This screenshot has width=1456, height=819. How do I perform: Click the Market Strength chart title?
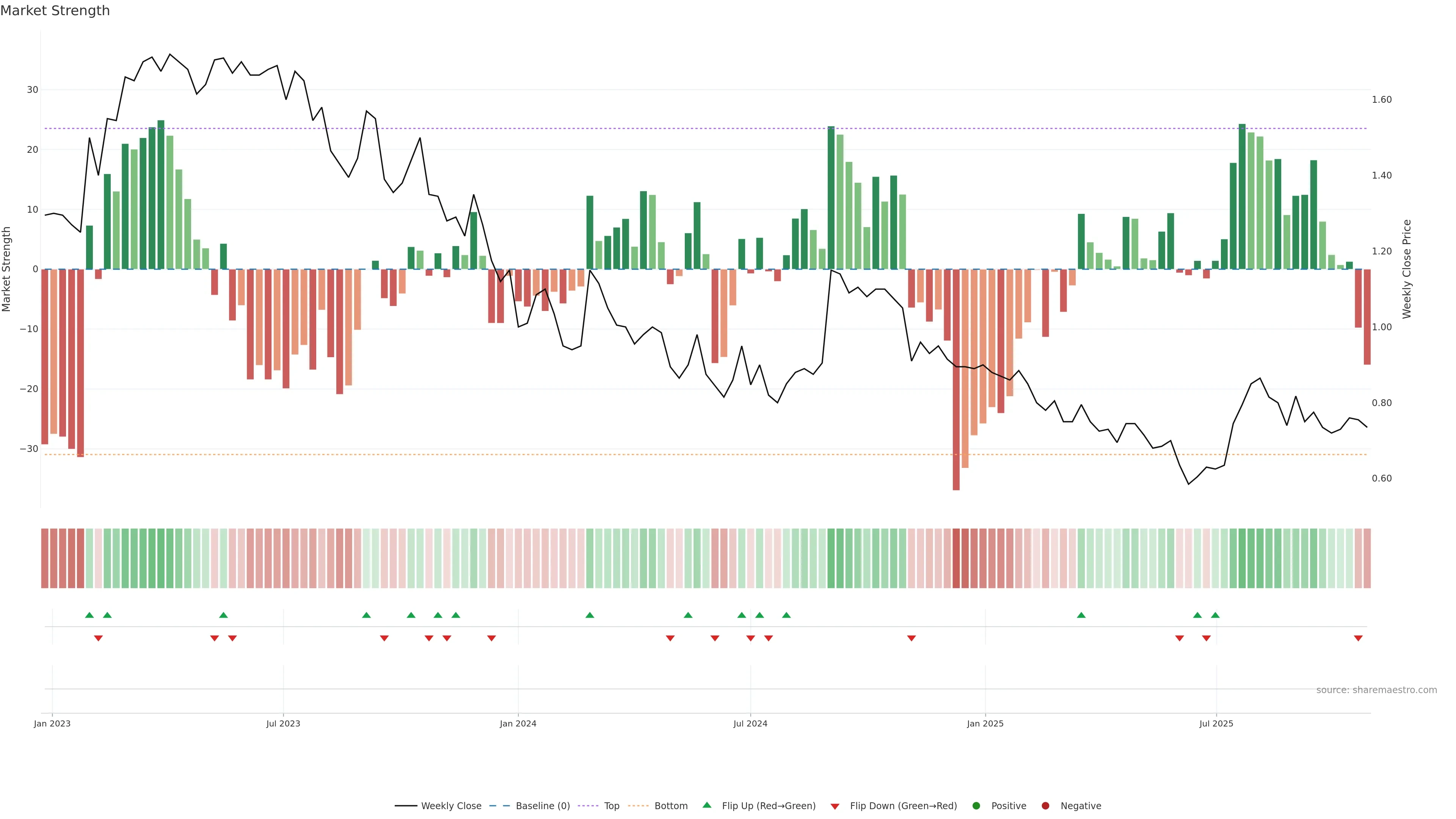[55, 11]
